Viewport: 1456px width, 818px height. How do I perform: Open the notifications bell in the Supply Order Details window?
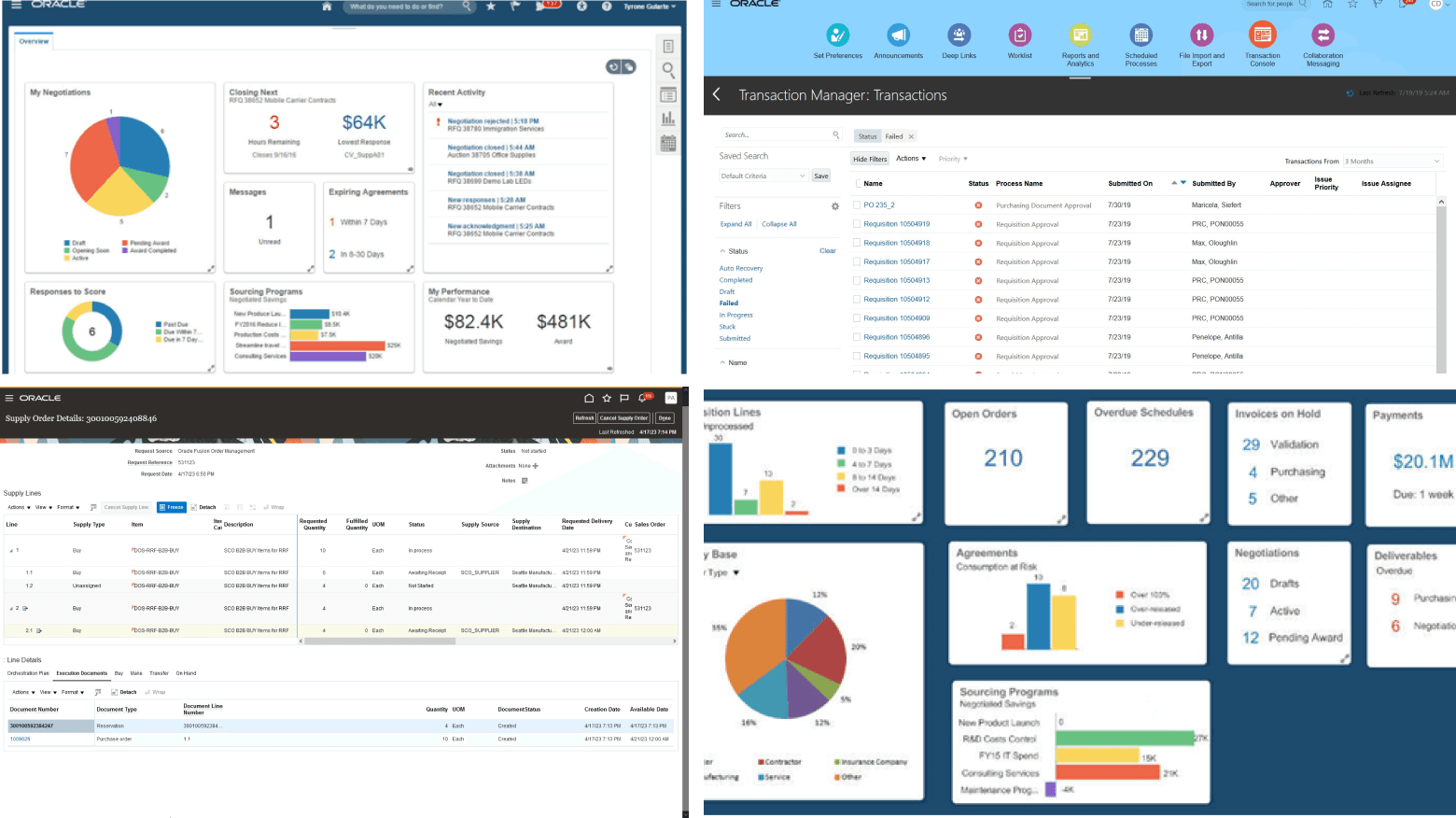point(642,398)
